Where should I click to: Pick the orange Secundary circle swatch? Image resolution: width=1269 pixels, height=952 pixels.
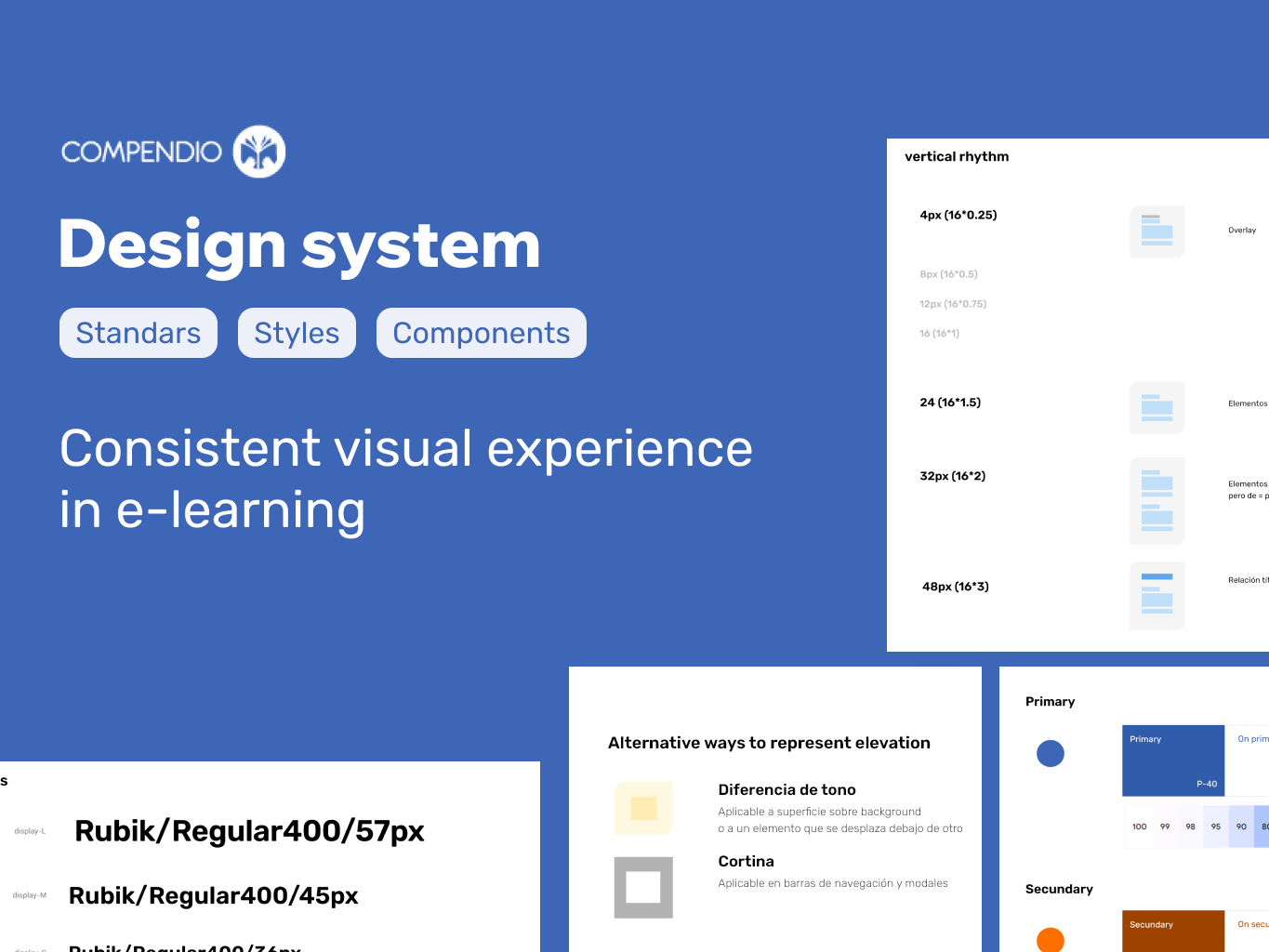click(1051, 940)
